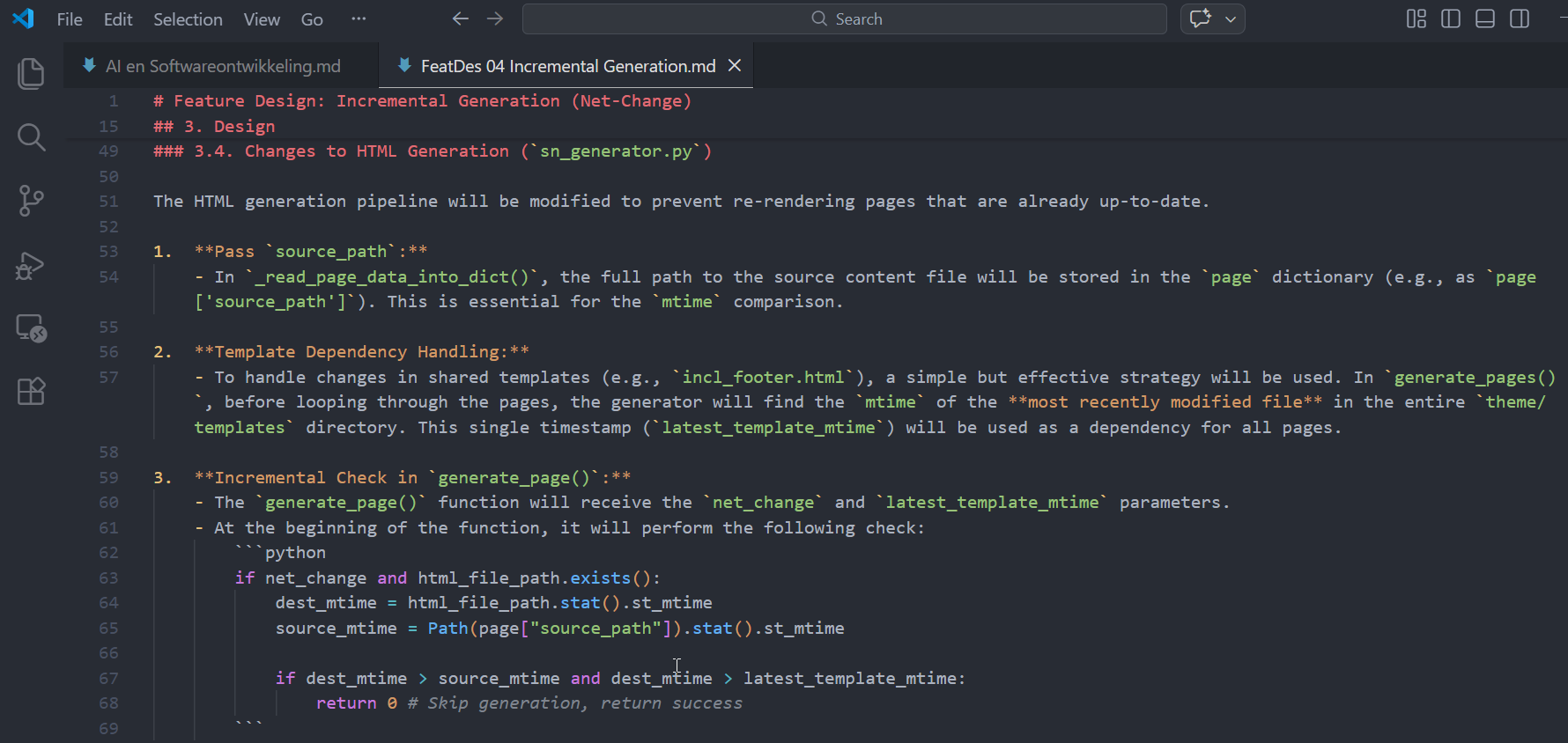Toggle the primary side bar visibility
Viewport: 1568px width, 743px height.
(1450, 18)
